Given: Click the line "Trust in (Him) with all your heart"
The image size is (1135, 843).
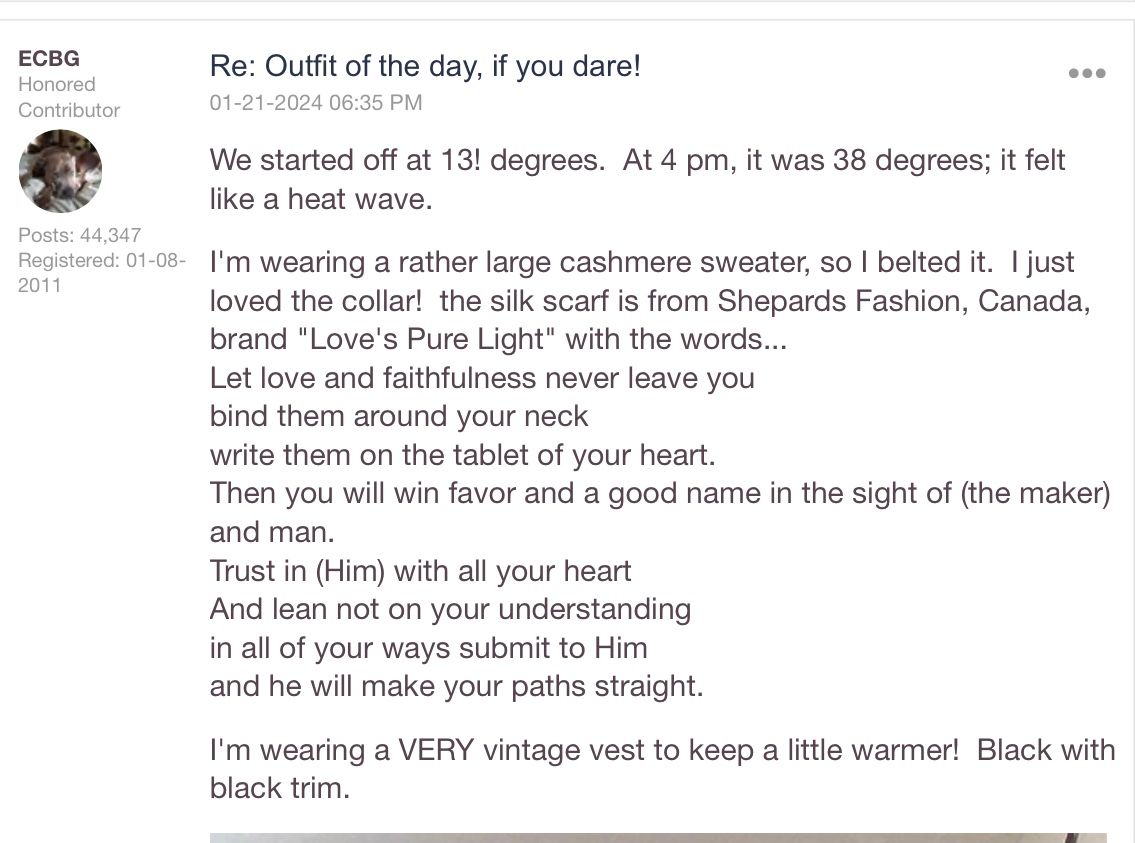Looking at the screenshot, I should [421, 571].
